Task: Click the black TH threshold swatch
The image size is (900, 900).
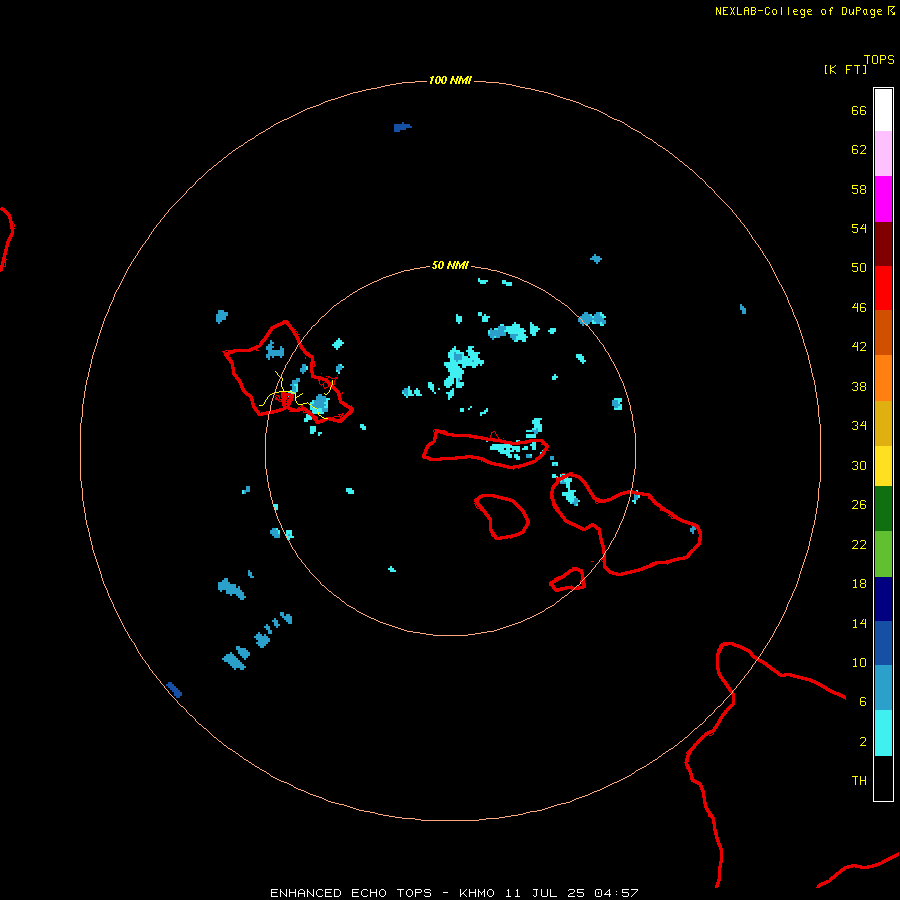Action: coord(883,778)
